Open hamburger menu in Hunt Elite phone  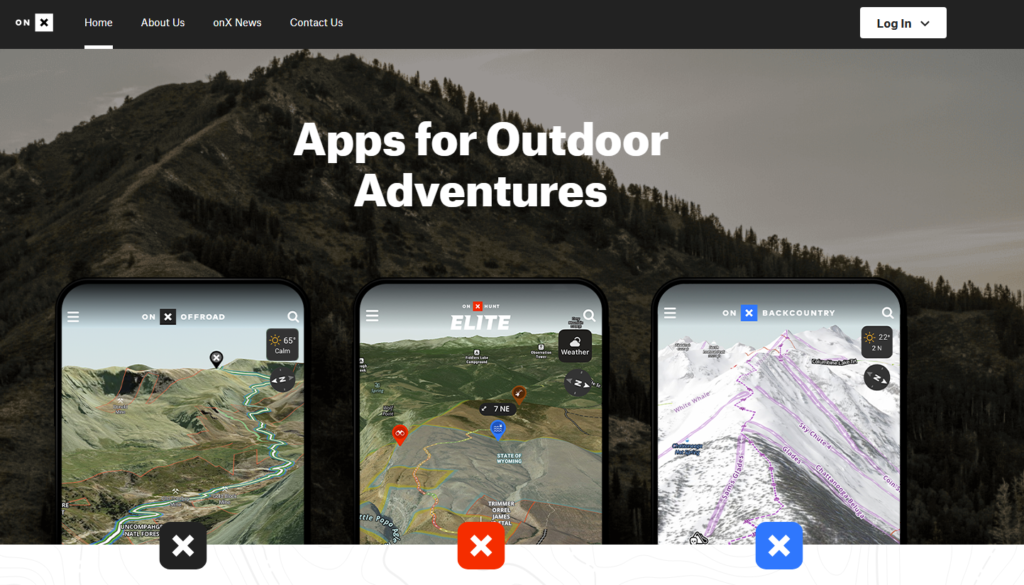coord(372,316)
